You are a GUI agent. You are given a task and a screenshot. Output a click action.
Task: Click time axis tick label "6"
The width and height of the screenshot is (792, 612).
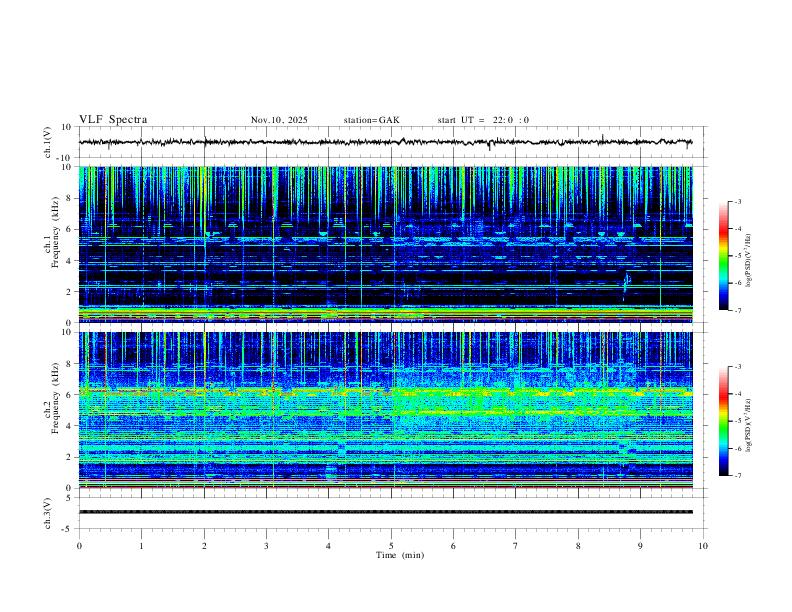453,546
